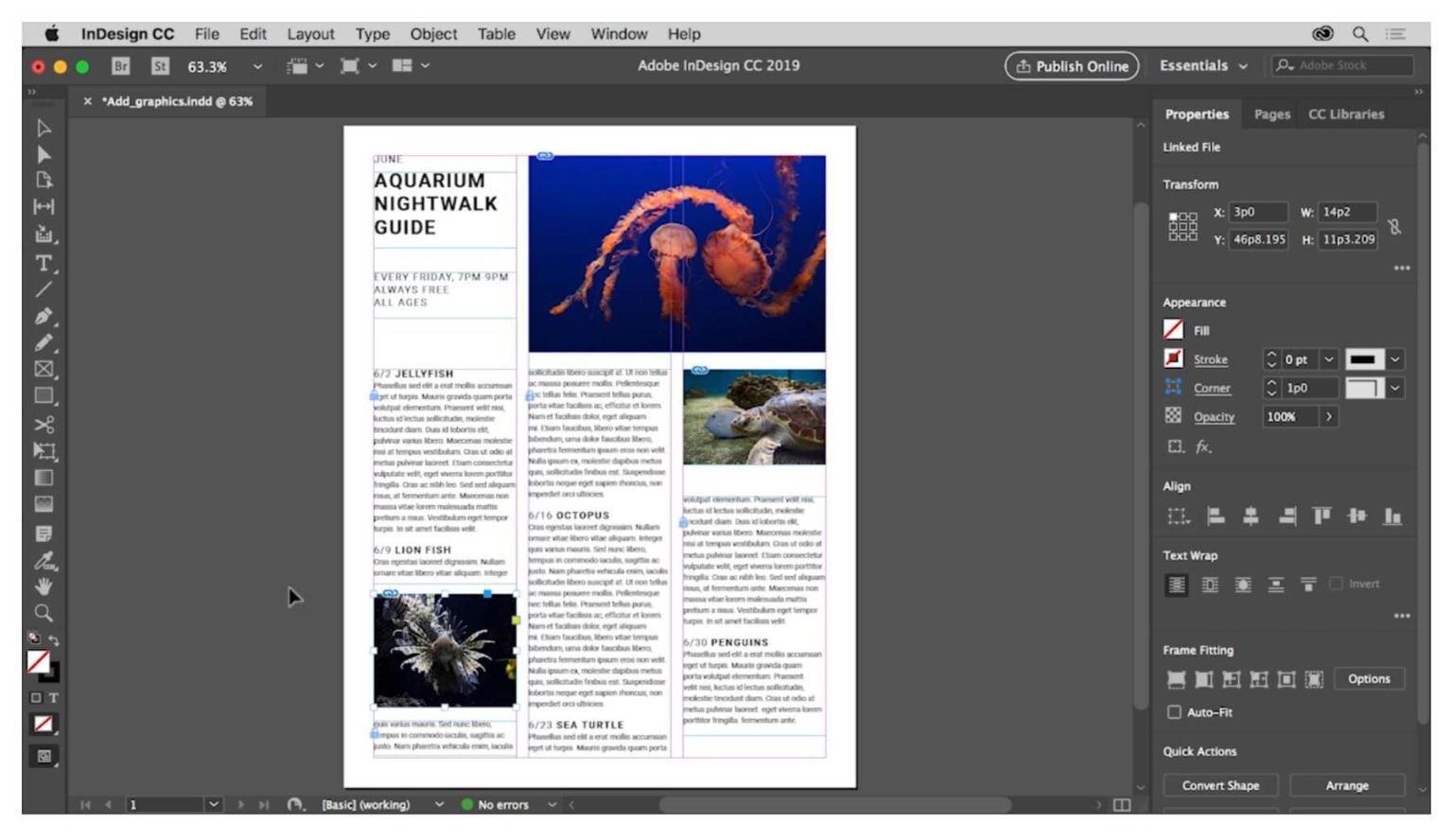
Task: Open the Window menu
Action: (619, 34)
